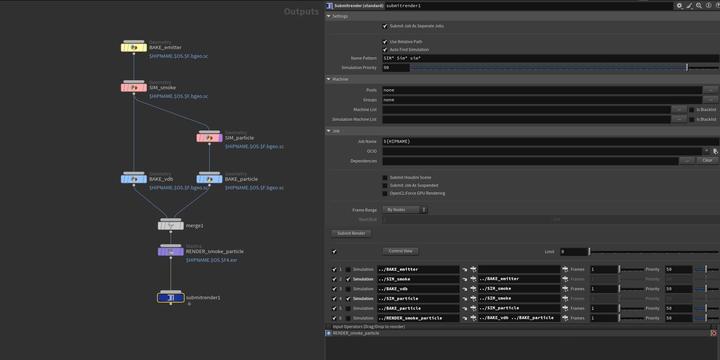Collapse the Machine section
The image size is (720, 360).
(329, 79)
